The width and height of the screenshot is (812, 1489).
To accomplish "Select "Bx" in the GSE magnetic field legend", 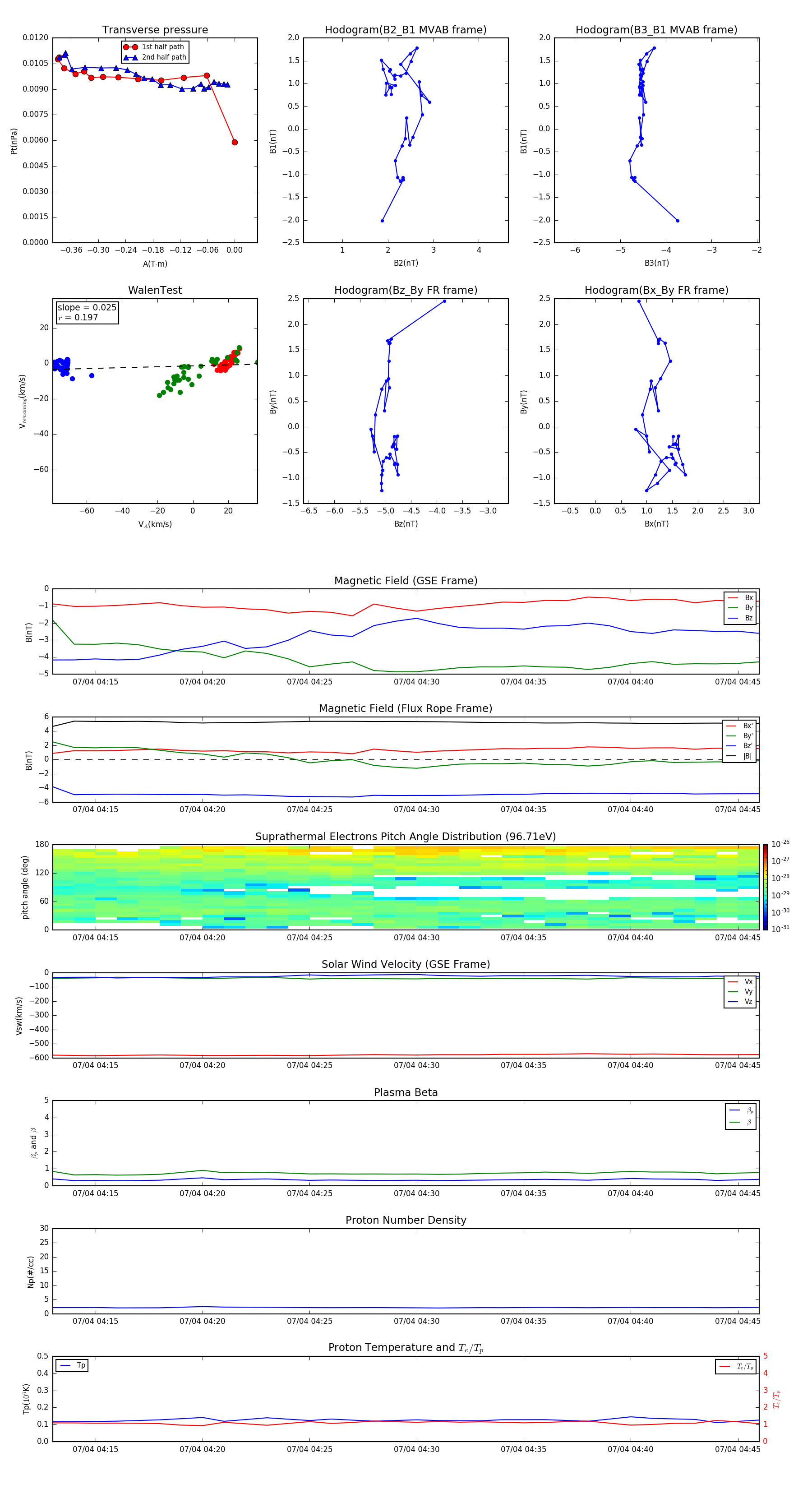I will click(748, 598).
